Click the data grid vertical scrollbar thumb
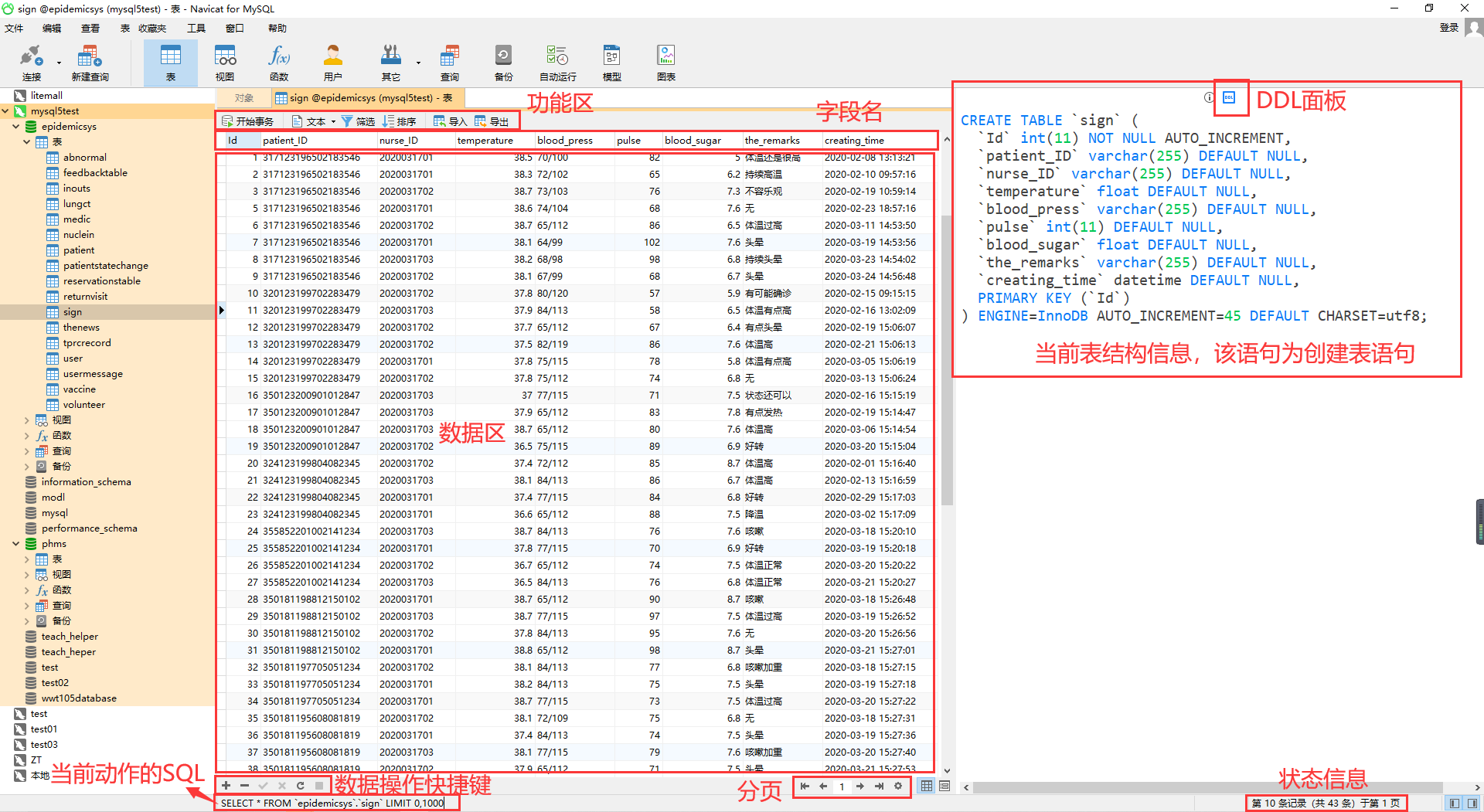1484x812 pixels. click(947, 359)
